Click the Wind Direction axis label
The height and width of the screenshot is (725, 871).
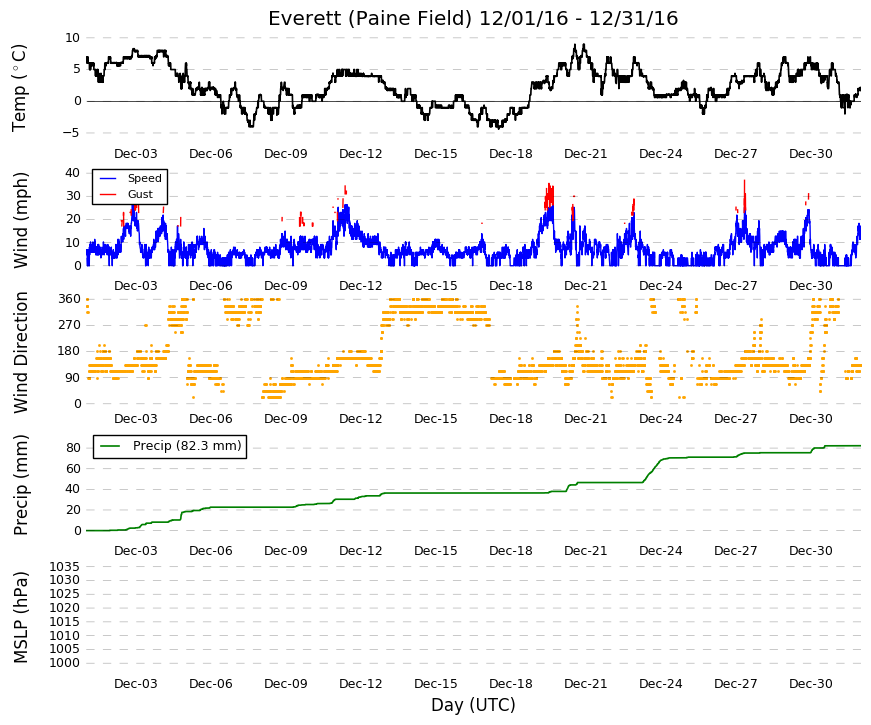click(x=20, y=352)
